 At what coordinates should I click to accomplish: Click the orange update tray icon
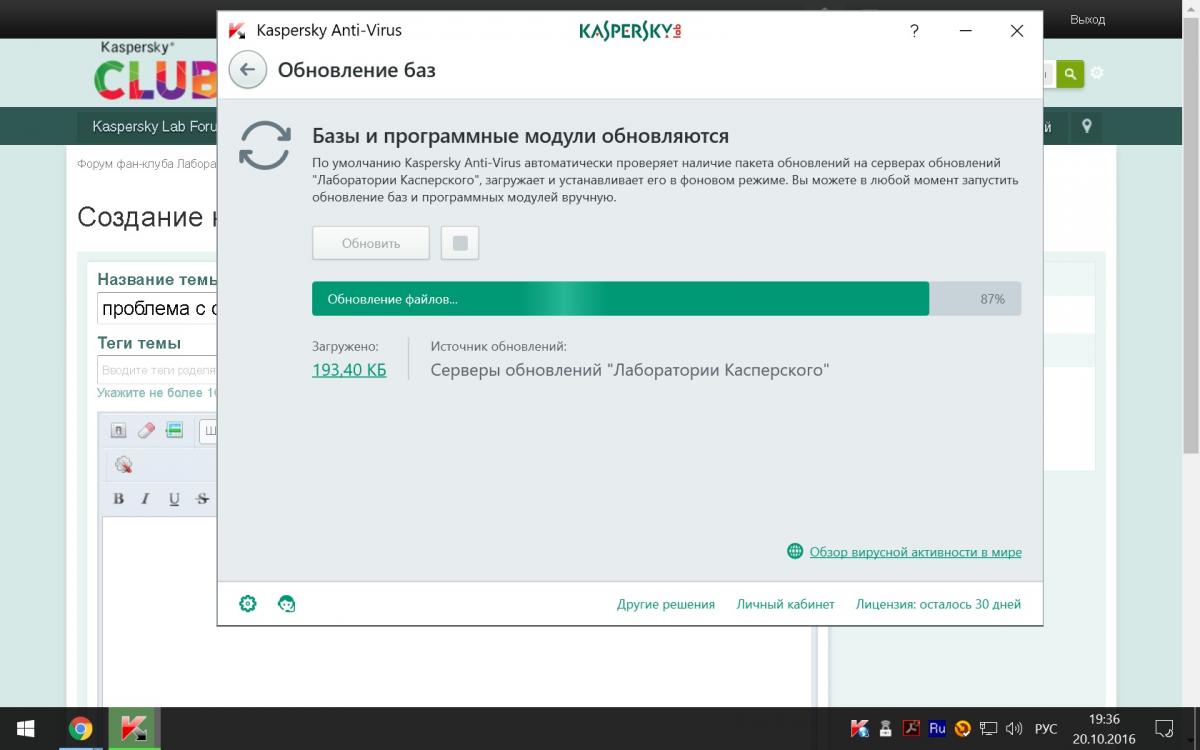pyautogui.click(x=962, y=729)
